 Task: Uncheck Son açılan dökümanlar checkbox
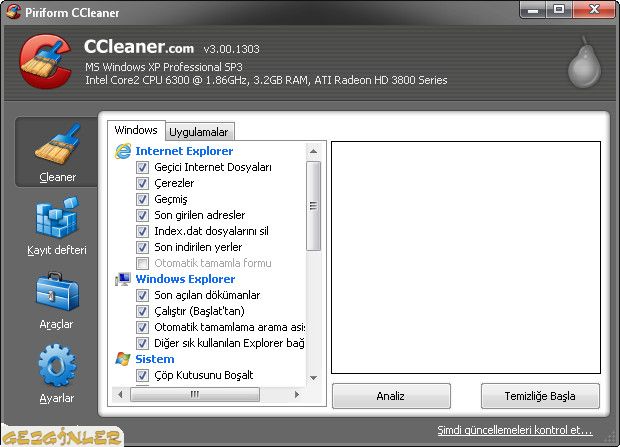point(142,295)
